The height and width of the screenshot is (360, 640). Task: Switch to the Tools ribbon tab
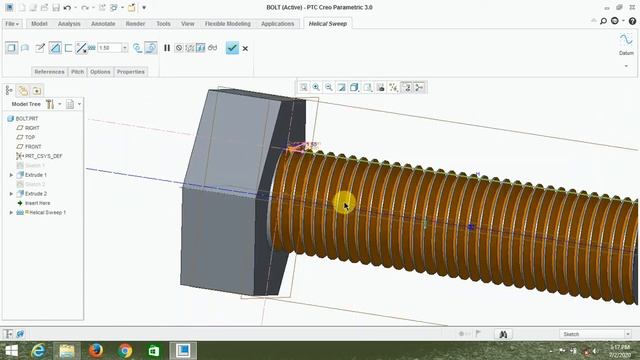point(163,24)
